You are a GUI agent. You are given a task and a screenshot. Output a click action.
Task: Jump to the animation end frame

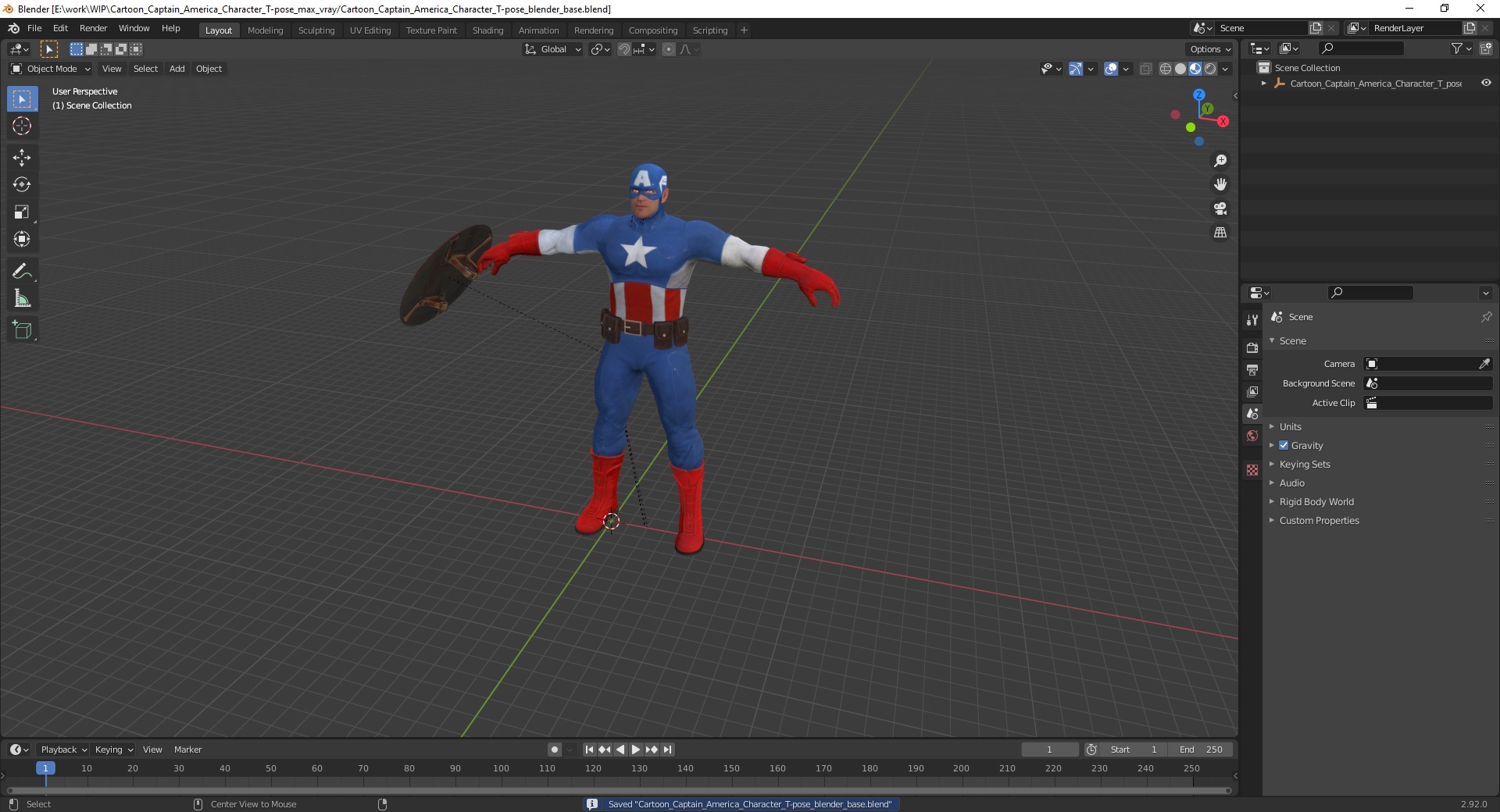pos(667,750)
